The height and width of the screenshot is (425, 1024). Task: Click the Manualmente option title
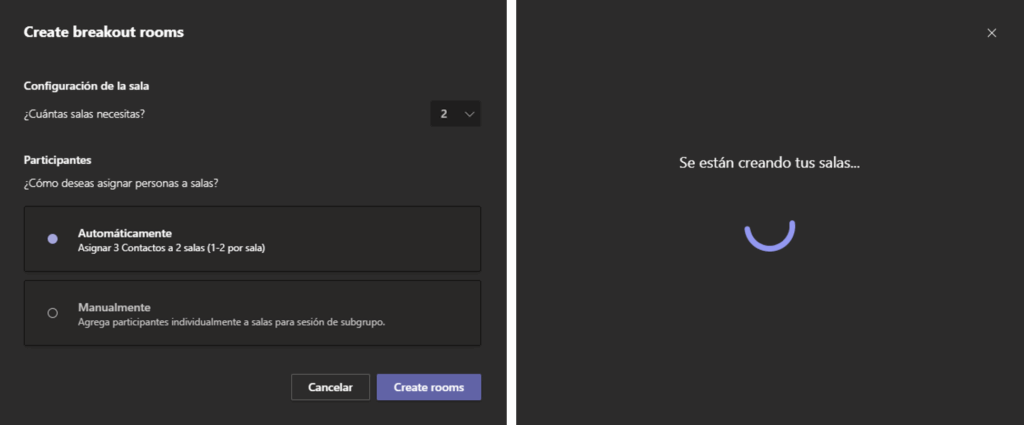pyautogui.click(x=114, y=307)
